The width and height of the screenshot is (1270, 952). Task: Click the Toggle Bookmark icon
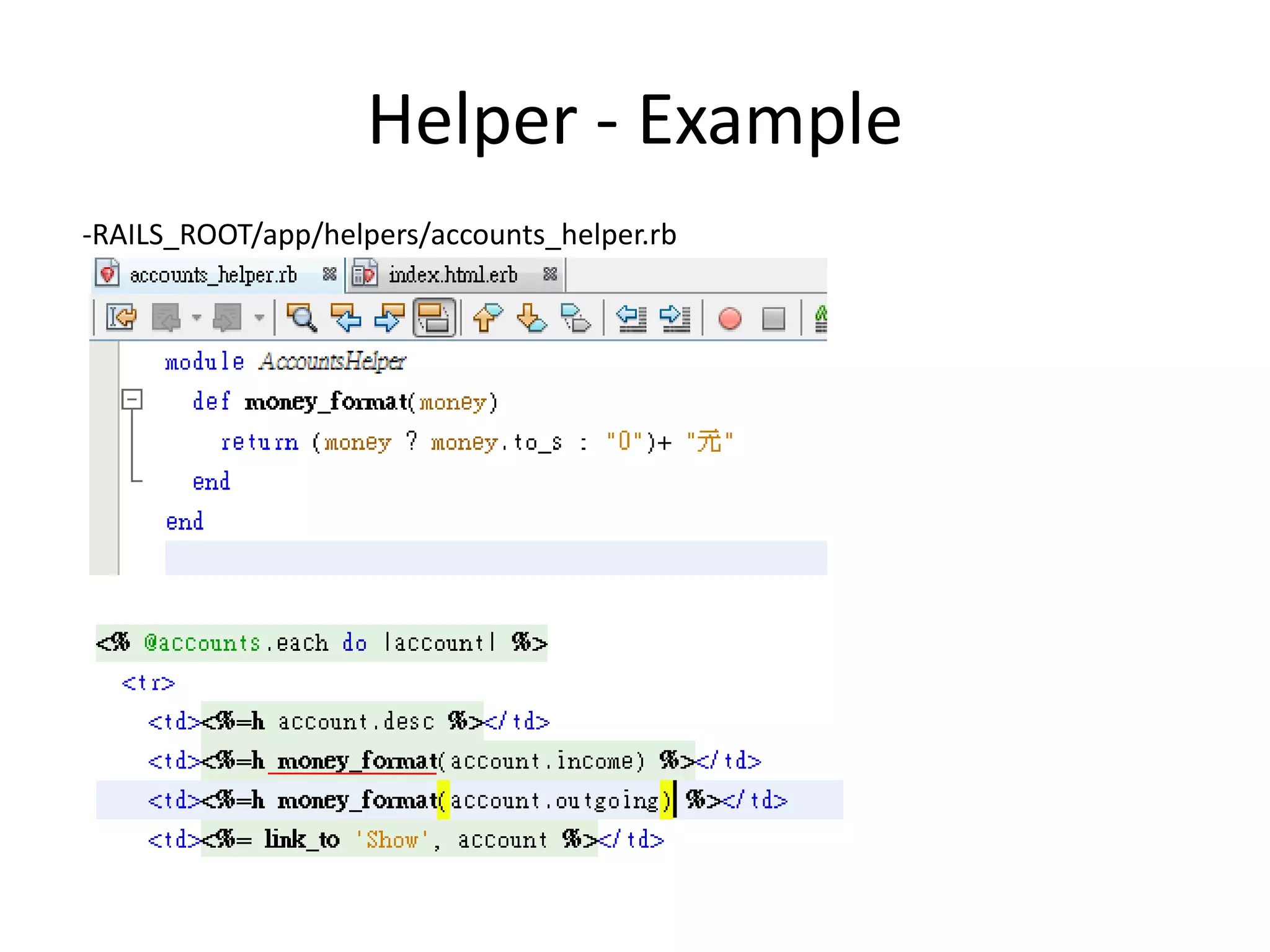575,318
